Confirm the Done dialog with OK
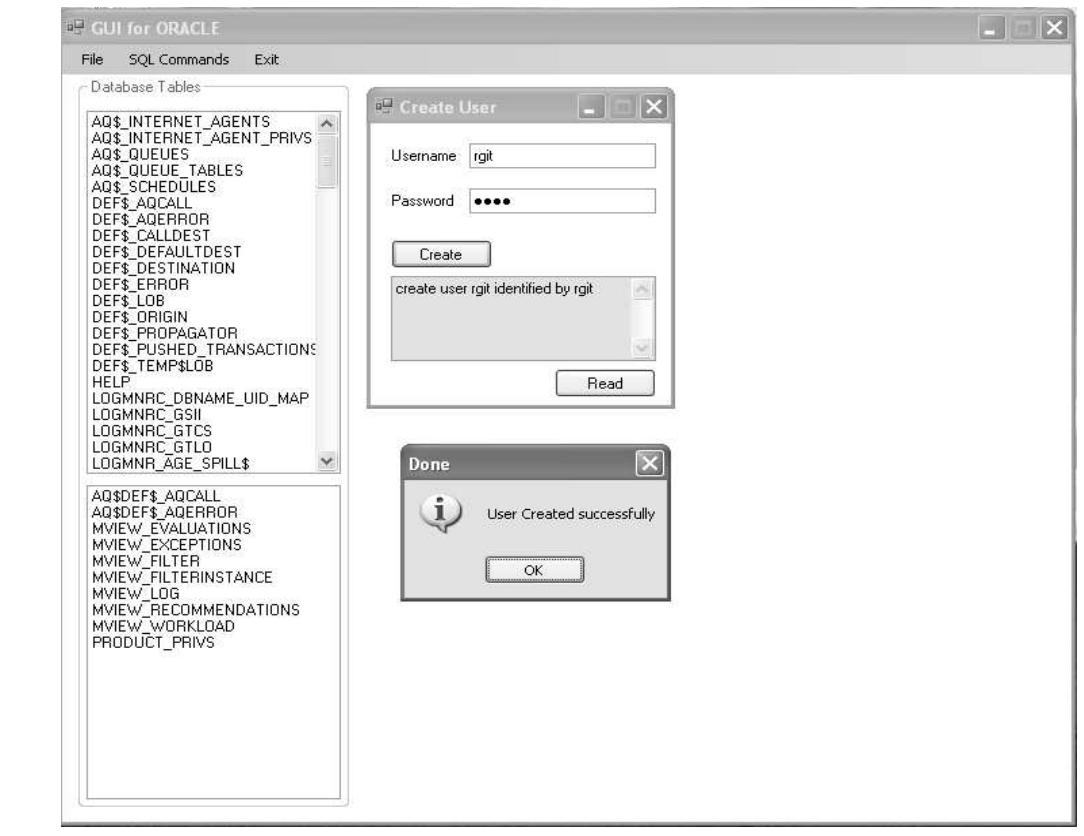 [534, 570]
